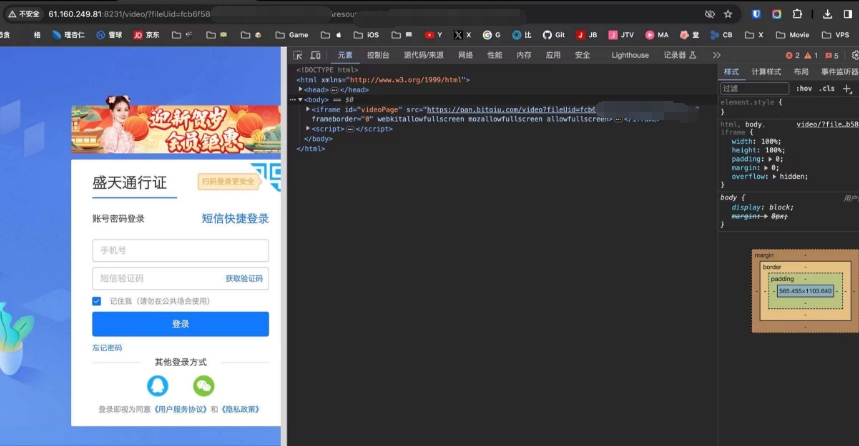The width and height of the screenshot is (859, 446).
Task: Switch to the 内存 (Memory) tab
Action: [524, 55]
